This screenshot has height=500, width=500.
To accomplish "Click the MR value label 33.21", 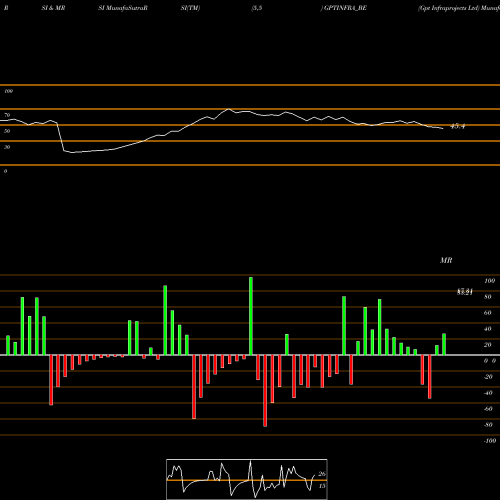I will [x=465, y=292].
